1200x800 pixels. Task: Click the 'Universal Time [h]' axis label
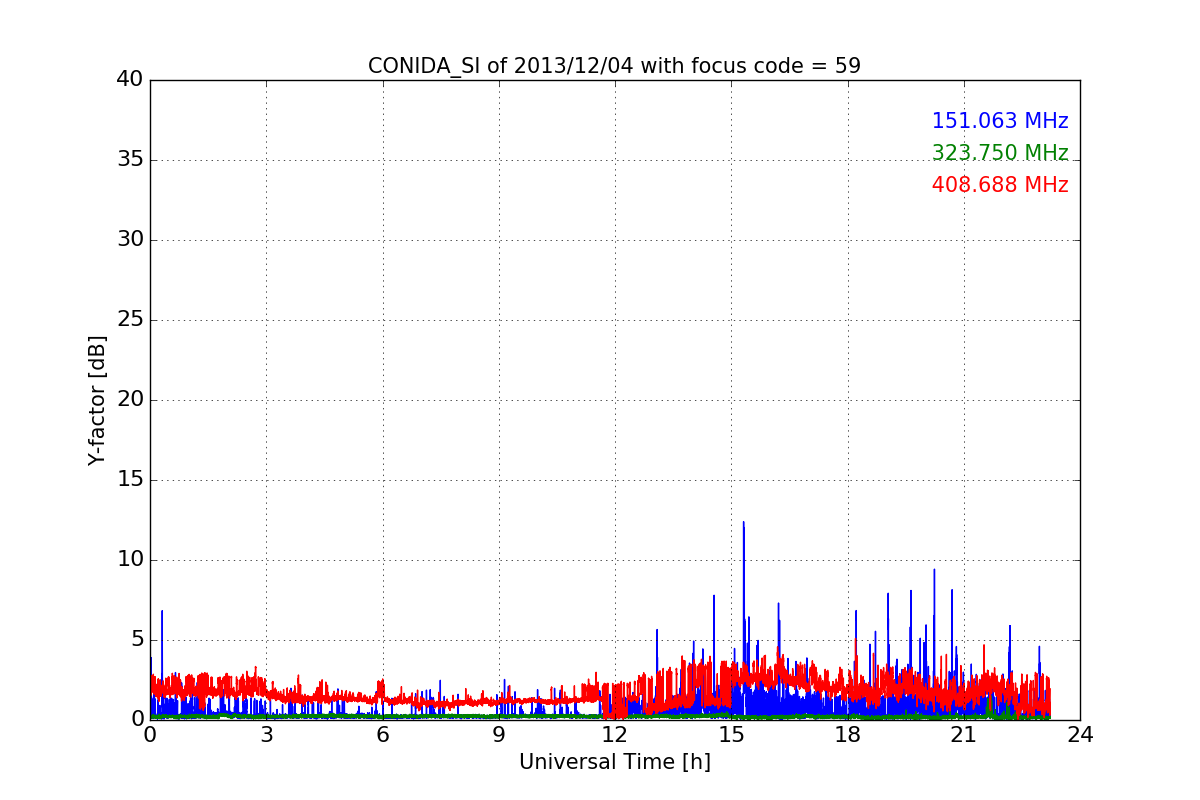tap(615, 762)
